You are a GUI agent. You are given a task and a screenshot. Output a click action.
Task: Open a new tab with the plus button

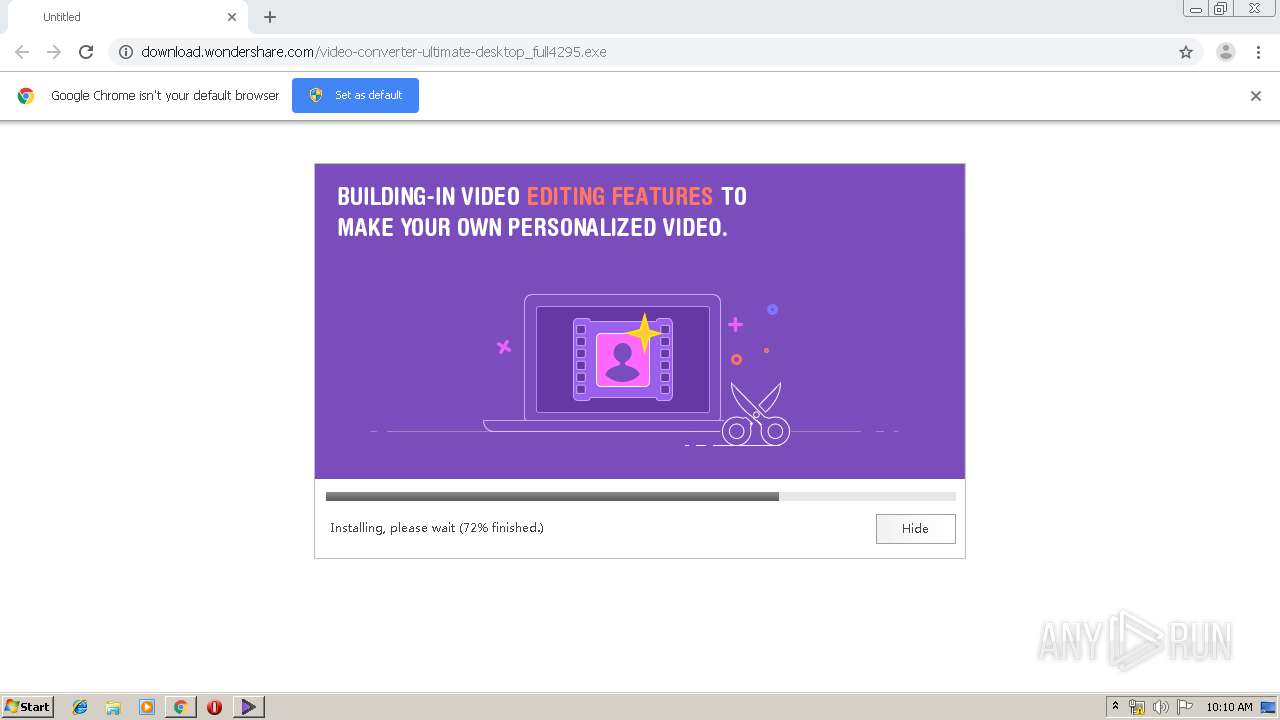pyautogui.click(x=270, y=17)
